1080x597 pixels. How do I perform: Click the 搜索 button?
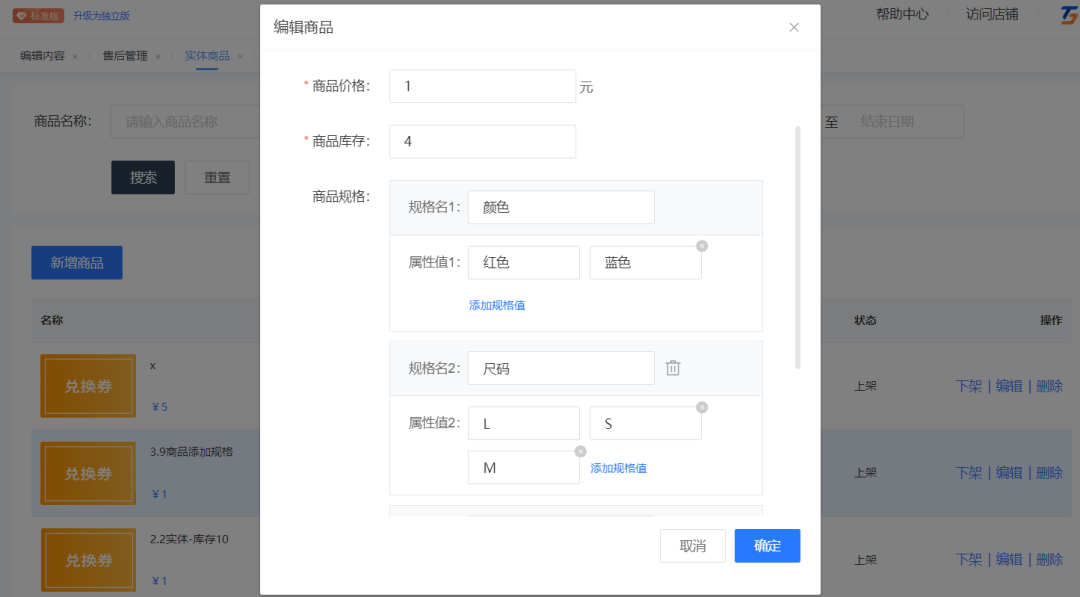[143, 178]
